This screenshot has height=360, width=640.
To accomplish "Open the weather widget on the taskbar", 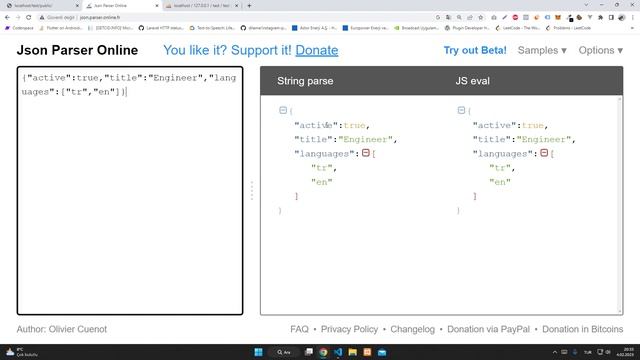I will click(21, 352).
